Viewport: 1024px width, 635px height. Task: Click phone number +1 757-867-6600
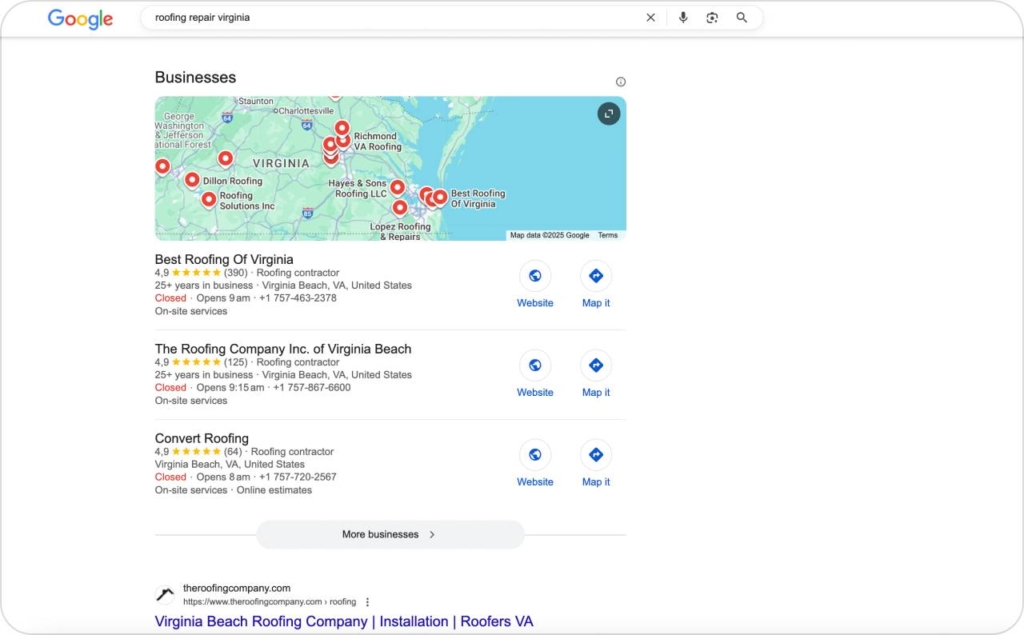tap(312, 387)
